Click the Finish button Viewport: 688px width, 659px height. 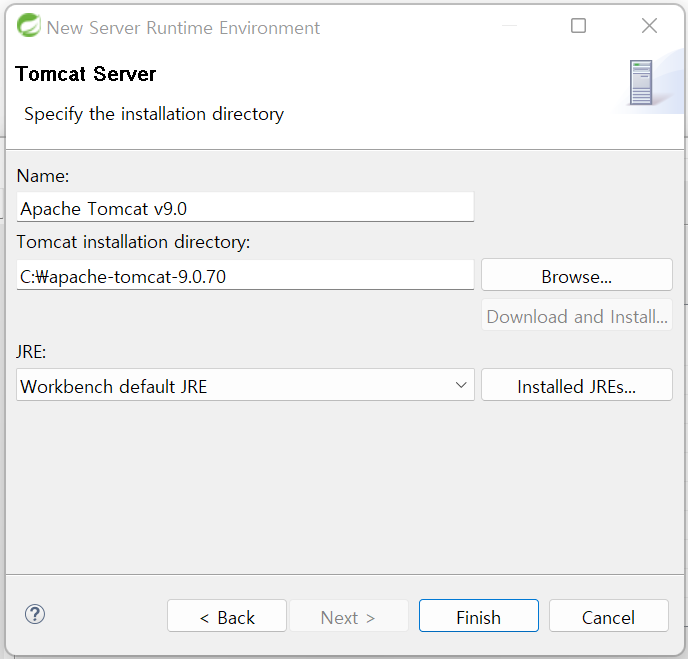(x=478, y=616)
